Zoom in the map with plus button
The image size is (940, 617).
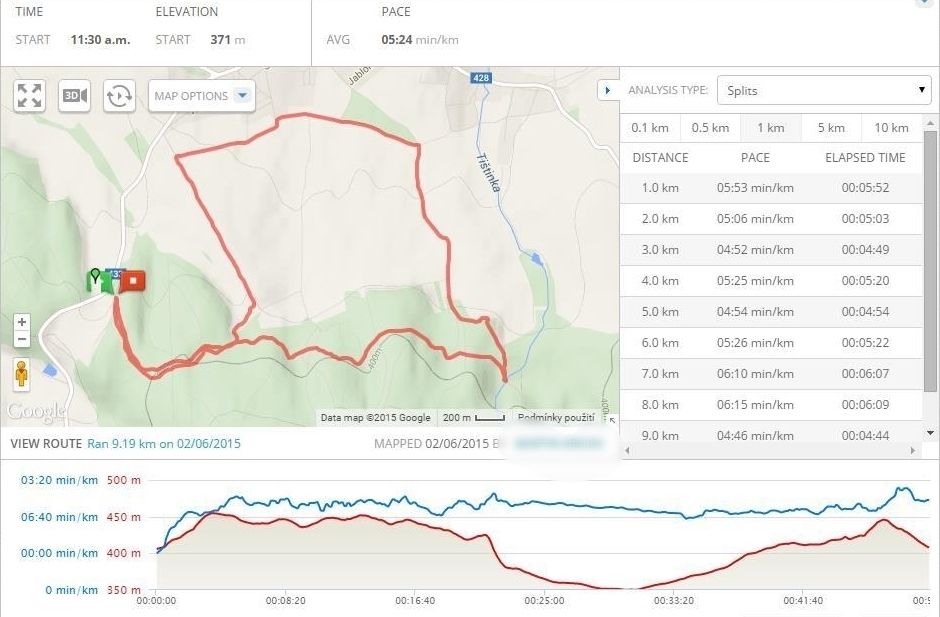[22, 323]
